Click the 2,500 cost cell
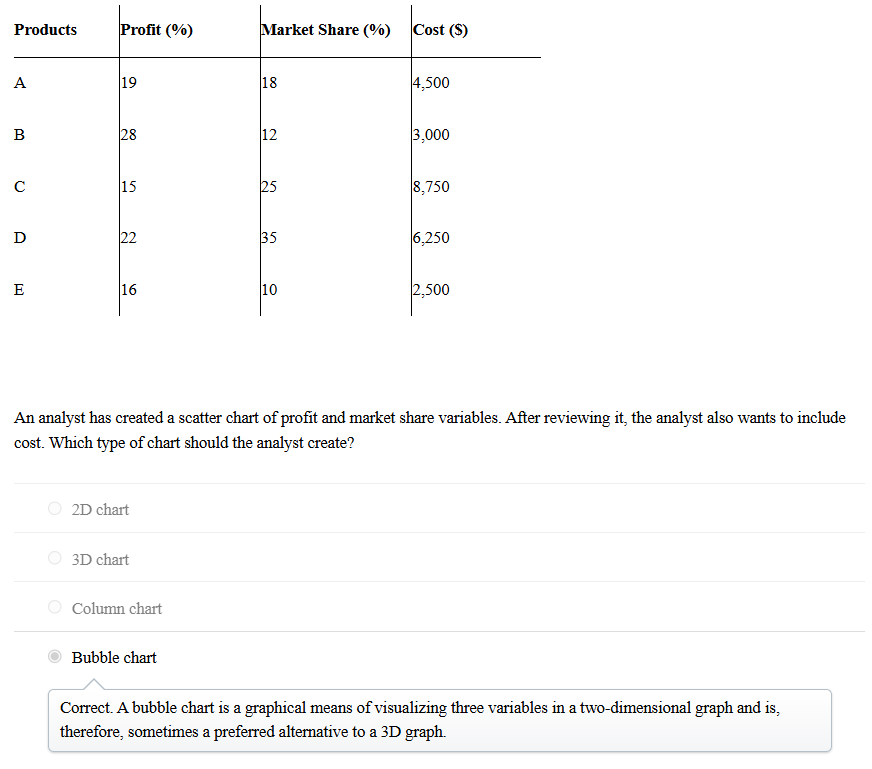 (431, 290)
